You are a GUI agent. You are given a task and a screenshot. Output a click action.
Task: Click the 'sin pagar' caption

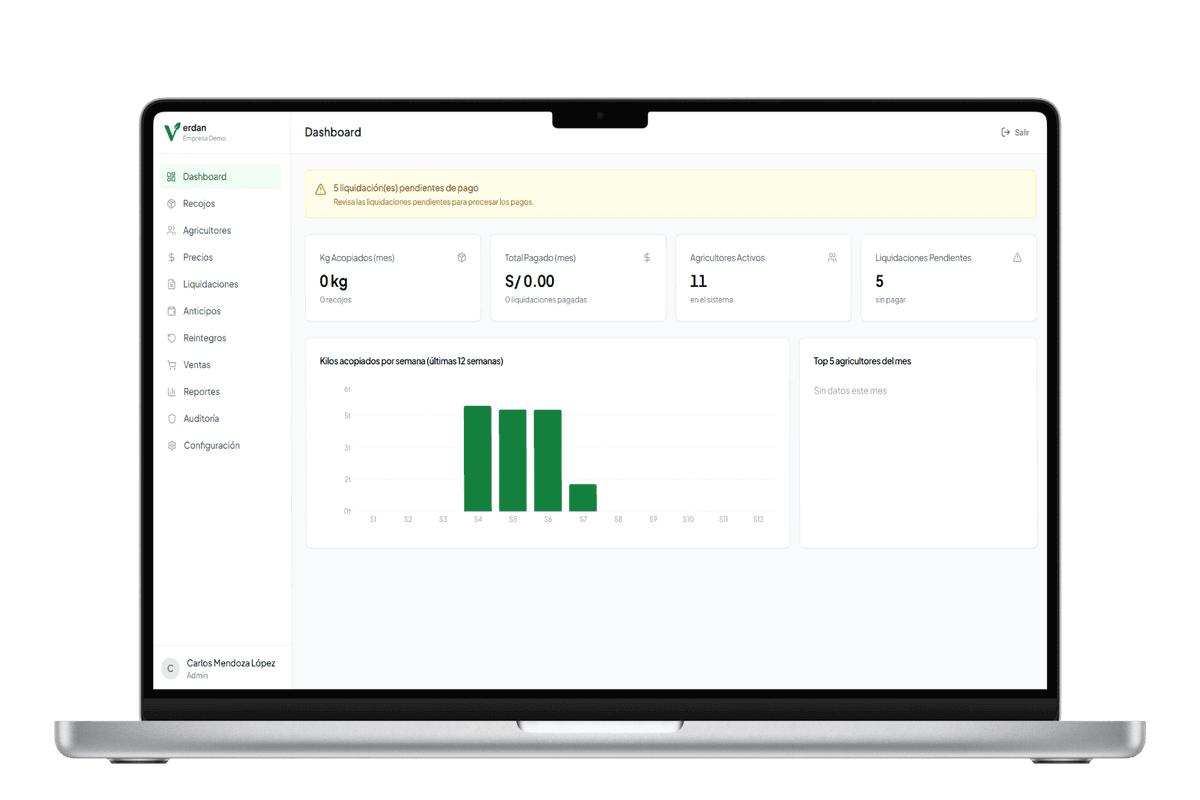891,300
